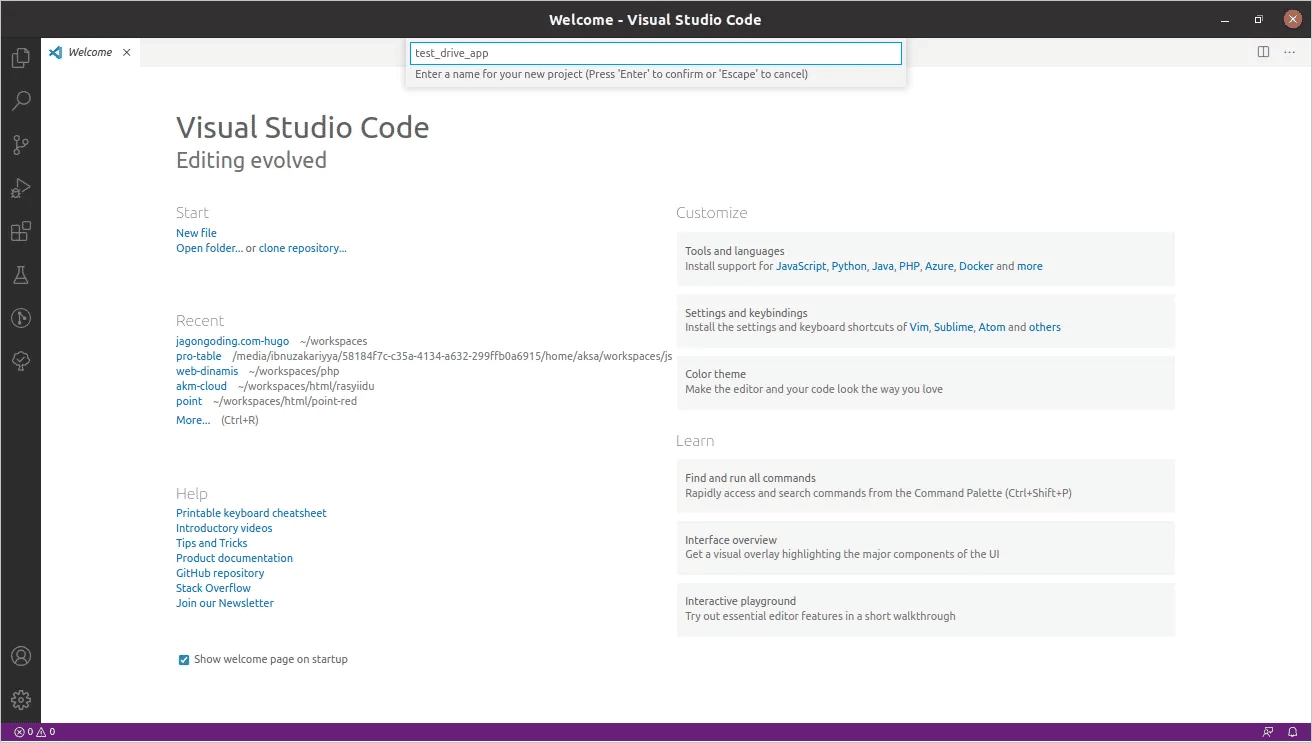
Task: Open the Extensions view
Action: point(20,232)
